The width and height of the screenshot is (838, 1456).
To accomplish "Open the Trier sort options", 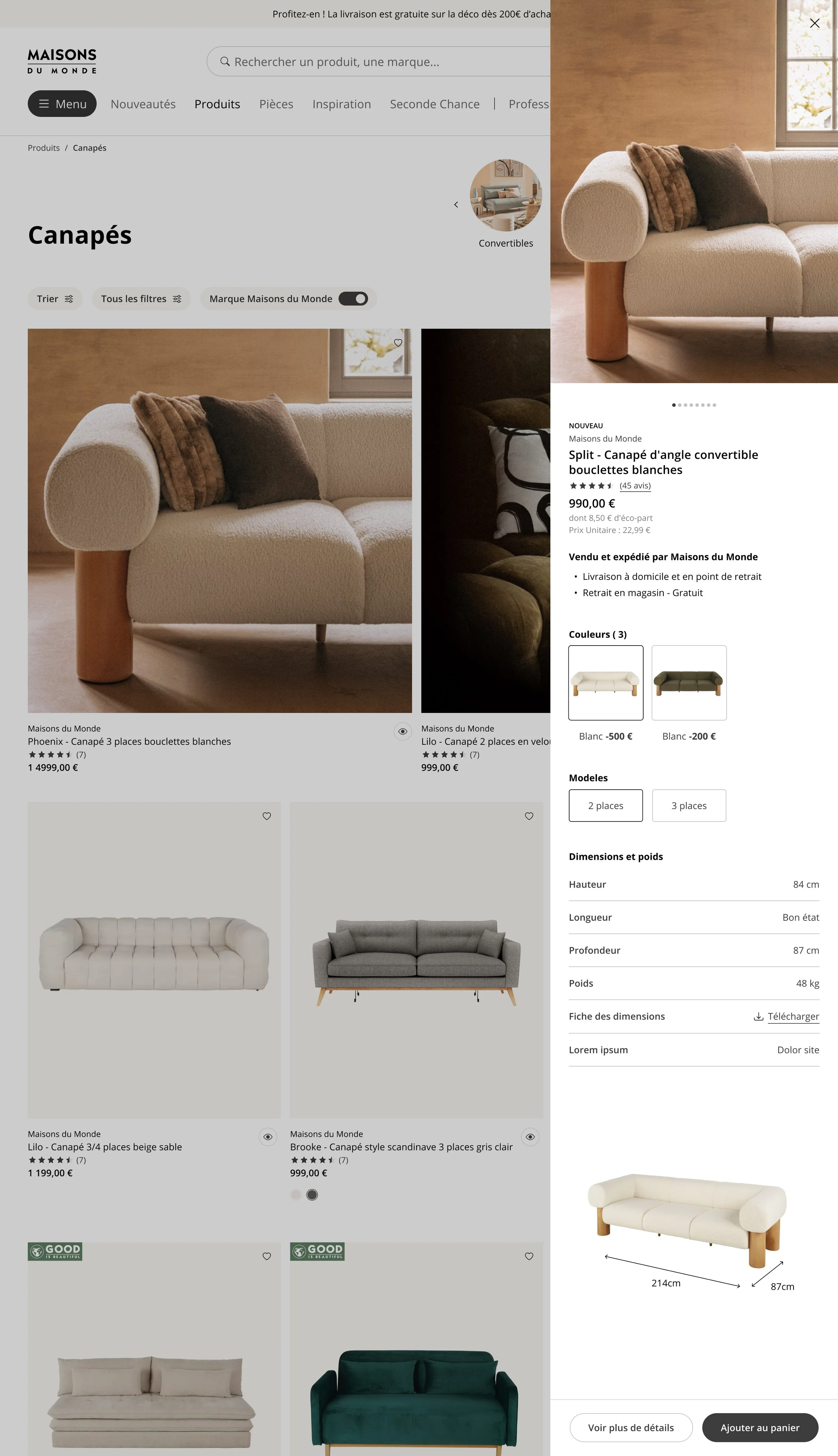I will (55, 299).
